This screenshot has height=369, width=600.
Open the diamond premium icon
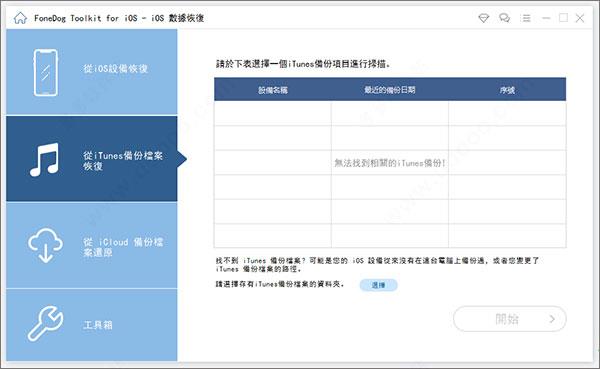click(x=484, y=18)
